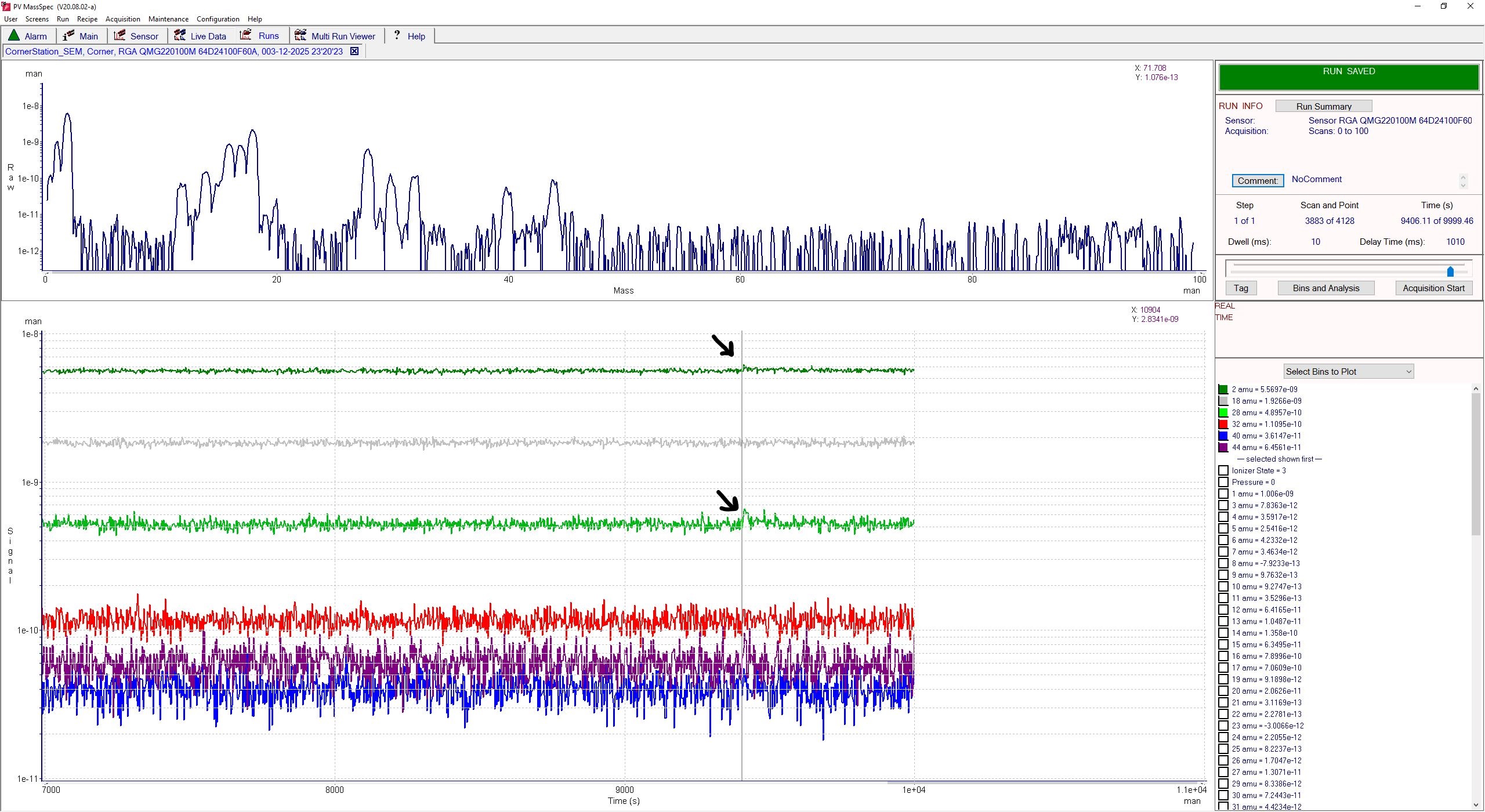Viewport: 1485px width, 812px height.
Task: Check the 14 amu bin checkbox
Action: [x=1223, y=633]
